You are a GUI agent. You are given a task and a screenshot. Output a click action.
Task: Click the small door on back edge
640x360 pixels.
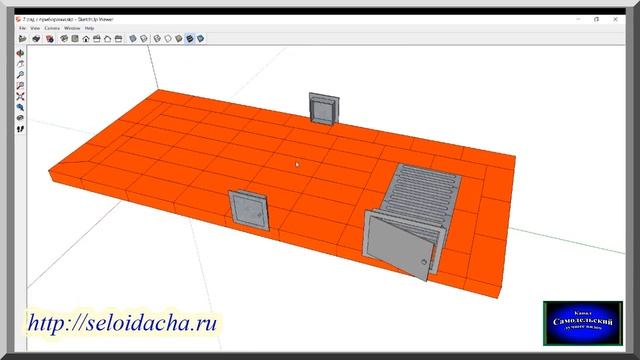pos(324,108)
